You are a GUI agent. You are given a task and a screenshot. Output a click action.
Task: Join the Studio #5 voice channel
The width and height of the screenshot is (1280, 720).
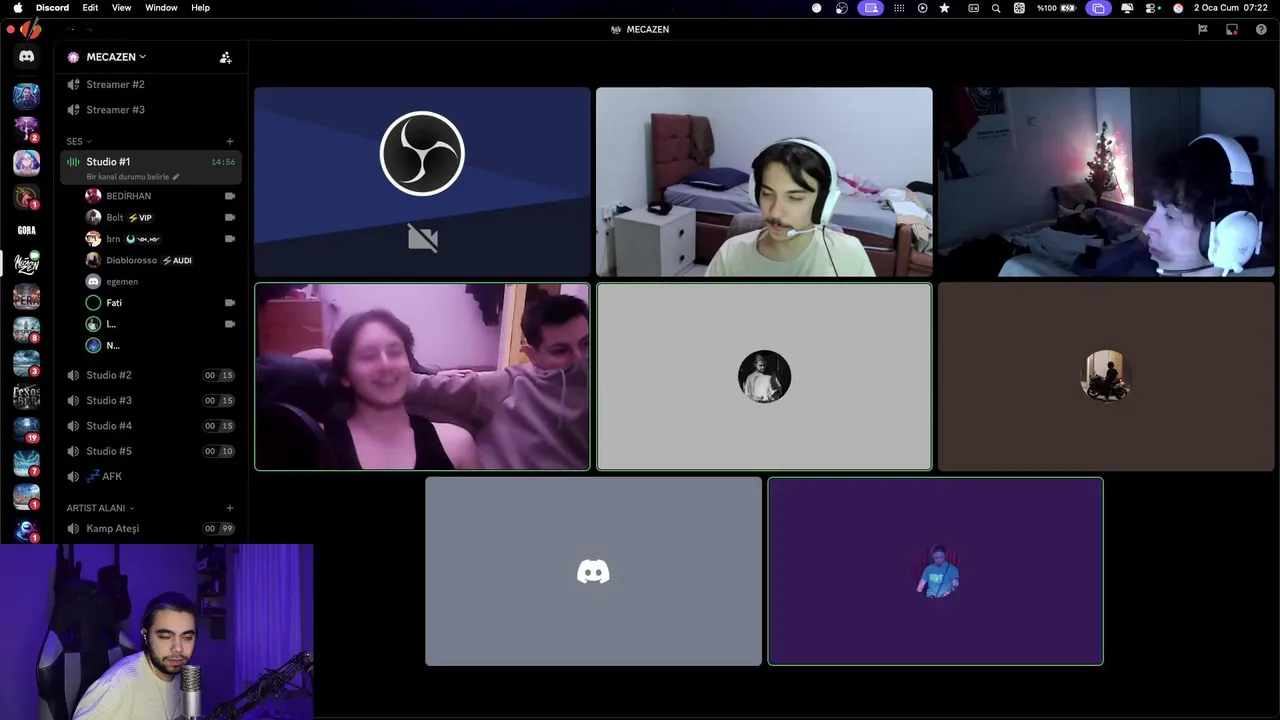150,451
